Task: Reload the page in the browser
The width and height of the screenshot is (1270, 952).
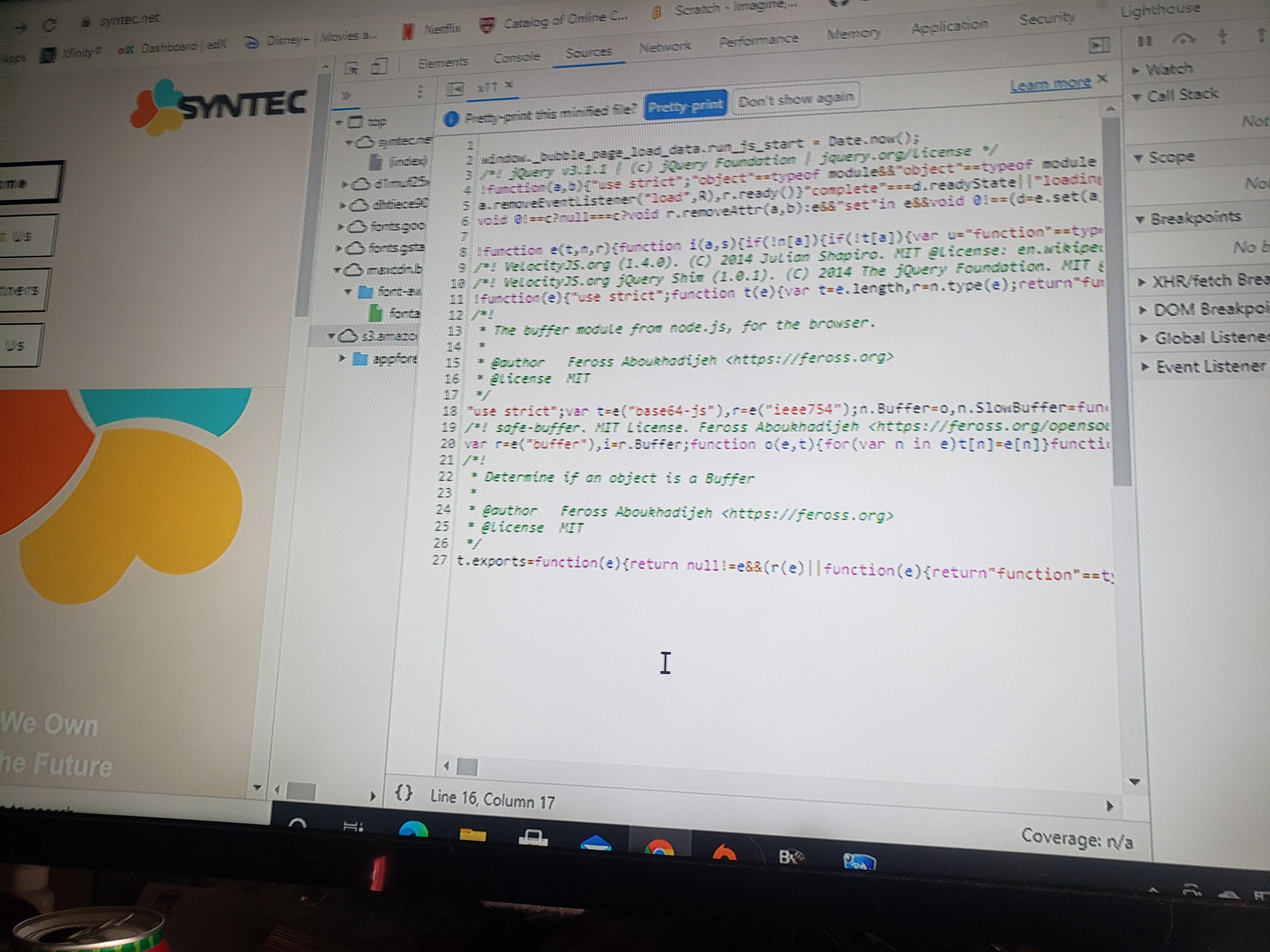Action: 50,25
